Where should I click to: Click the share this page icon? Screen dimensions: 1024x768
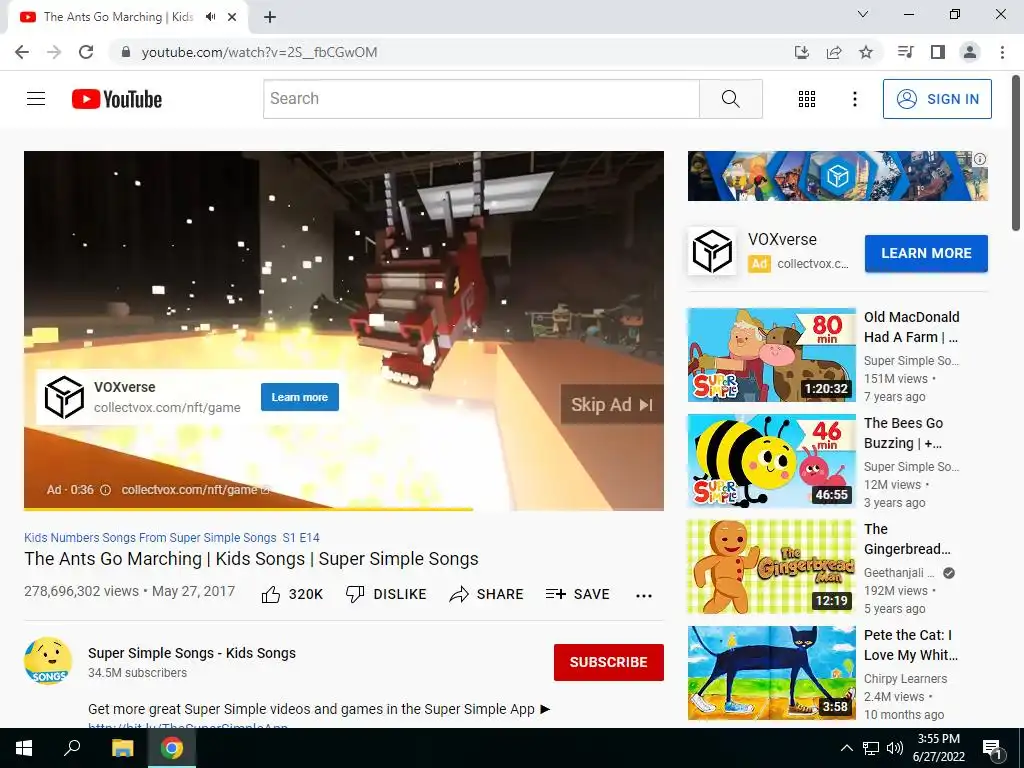834,52
